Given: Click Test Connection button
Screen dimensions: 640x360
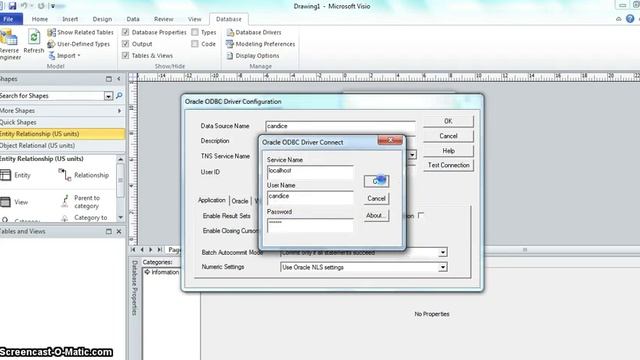Looking at the screenshot, I should 448,165.
